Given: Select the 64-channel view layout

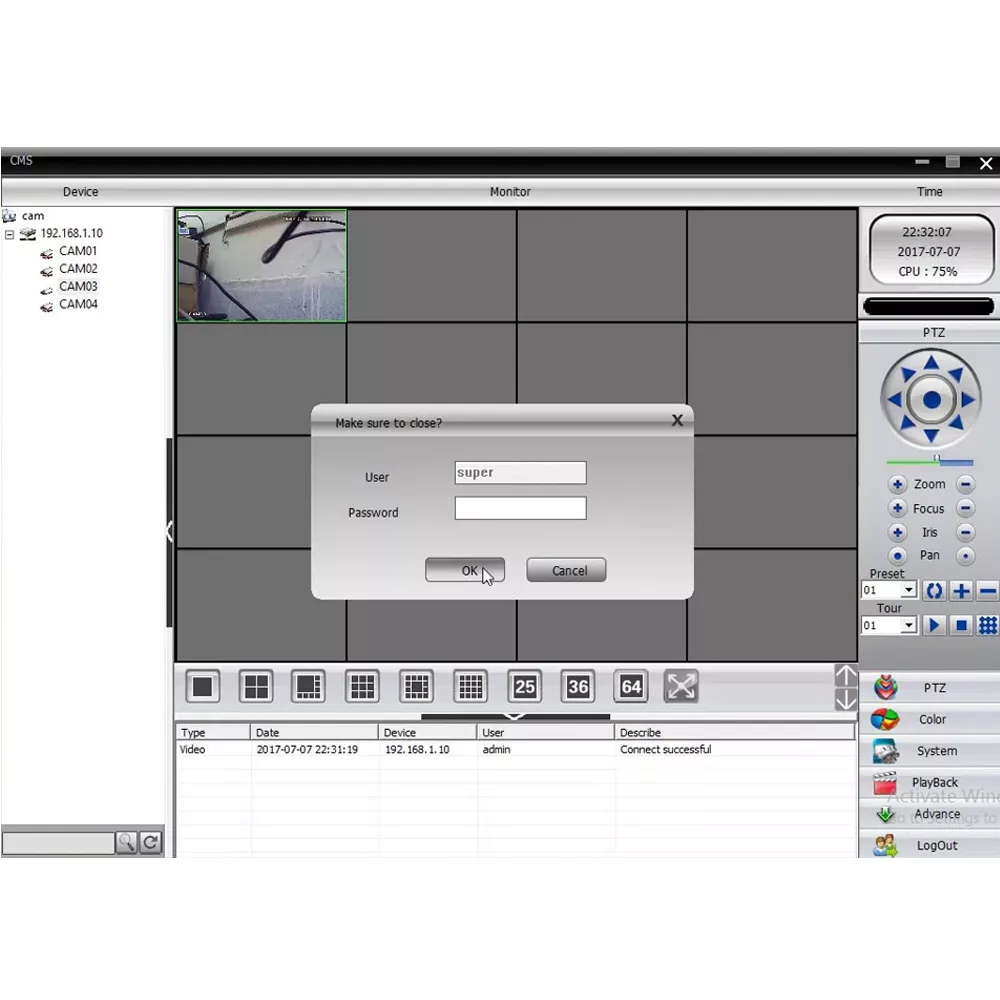Looking at the screenshot, I should coord(631,686).
